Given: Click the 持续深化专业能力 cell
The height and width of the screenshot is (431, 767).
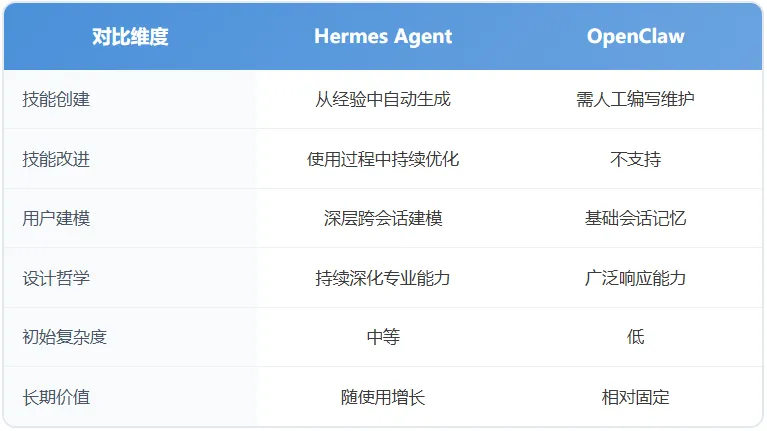Looking at the screenshot, I should pos(383,278).
